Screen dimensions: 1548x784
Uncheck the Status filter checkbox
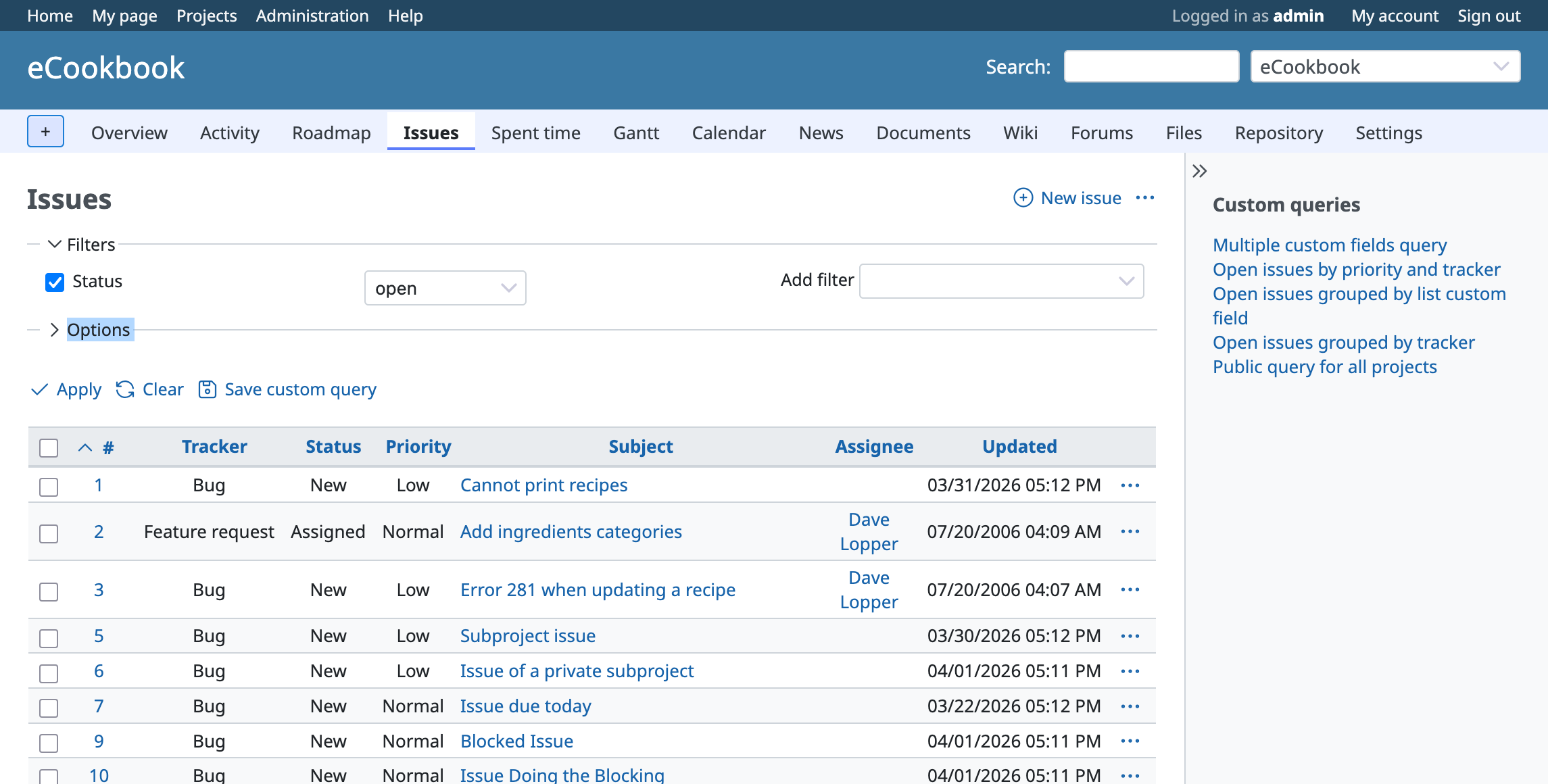click(55, 282)
